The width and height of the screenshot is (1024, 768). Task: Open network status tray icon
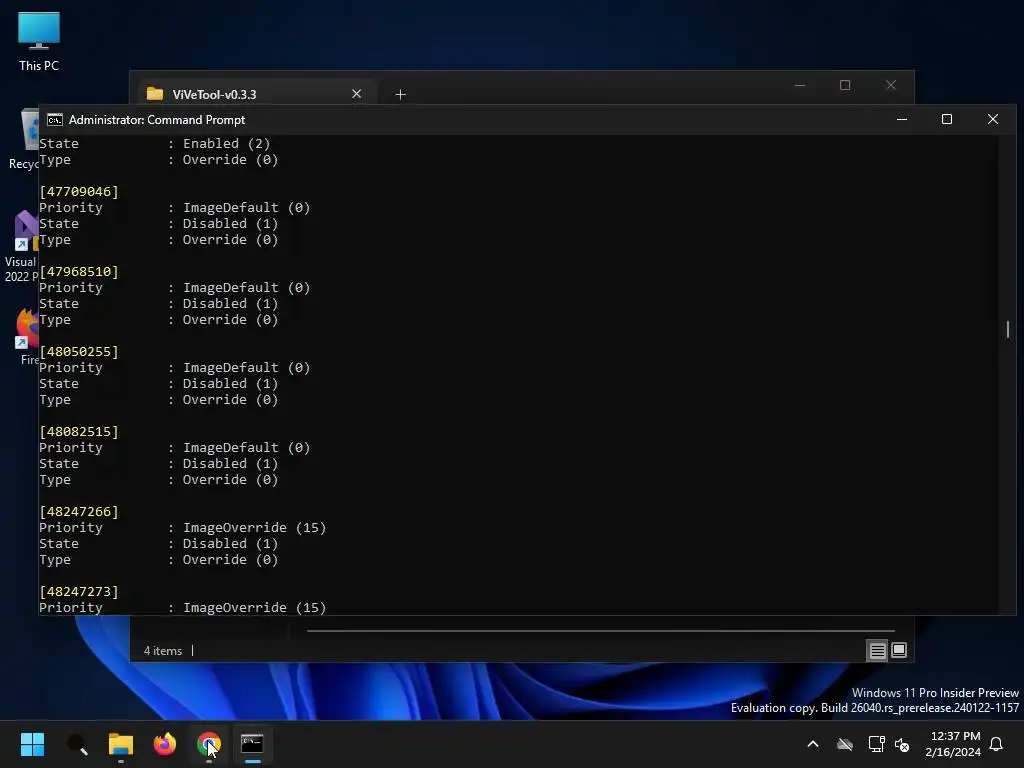[876, 744]
